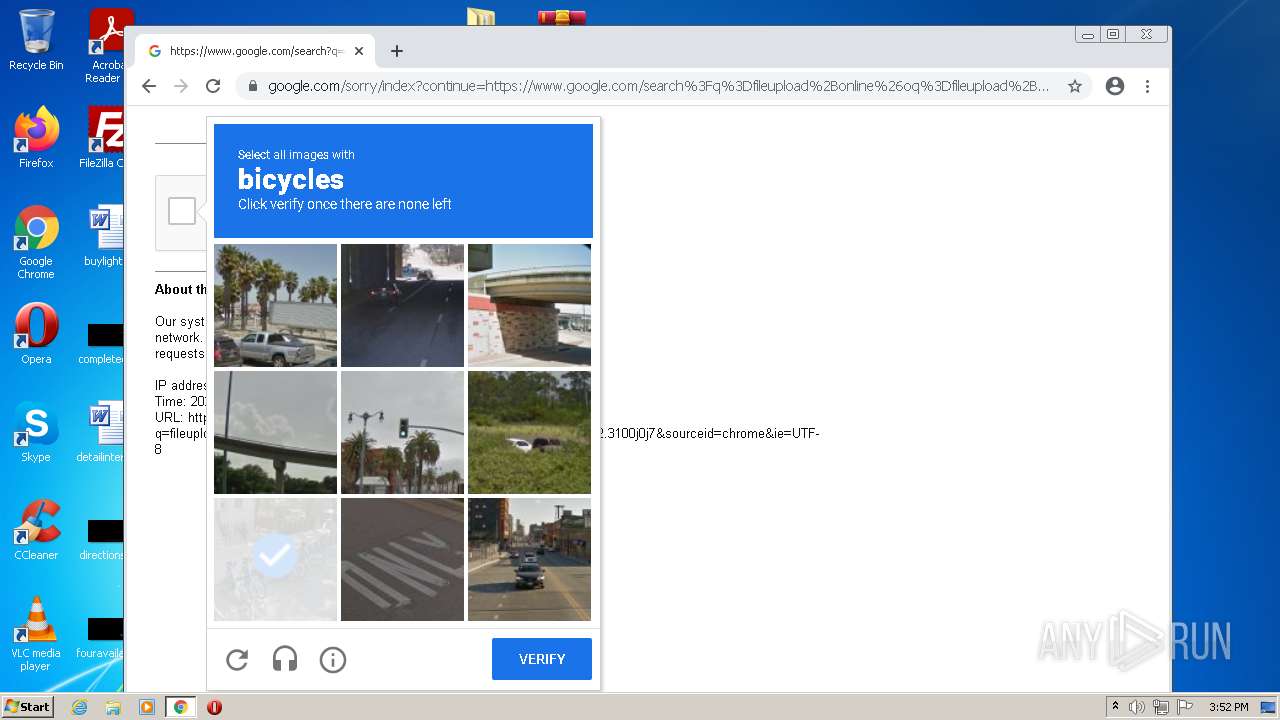The image size is (1280, 720).
Task: Get an audio challenge via headphones icon
Action: click(285, 660)
